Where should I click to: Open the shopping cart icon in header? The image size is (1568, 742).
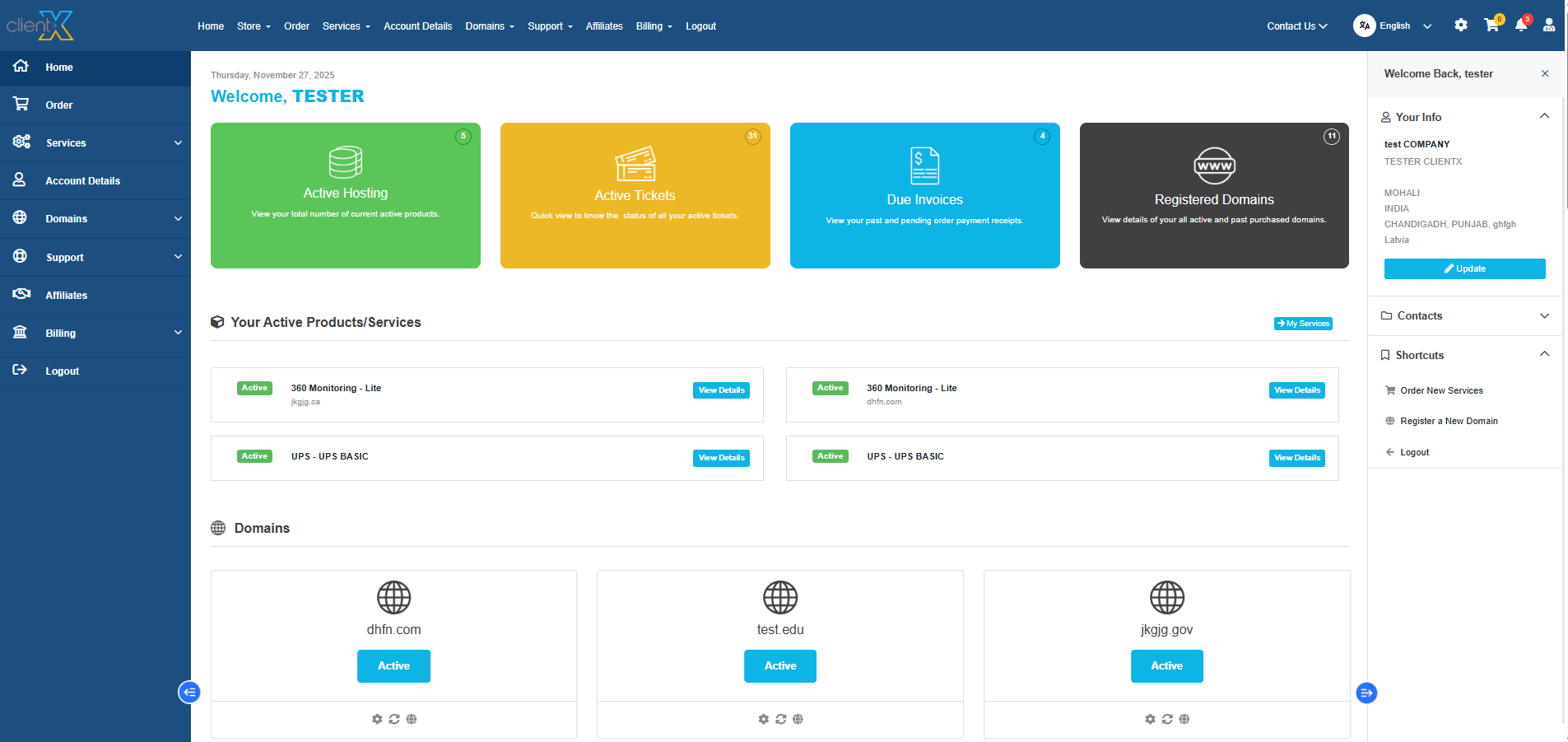tap(1491, 26)
